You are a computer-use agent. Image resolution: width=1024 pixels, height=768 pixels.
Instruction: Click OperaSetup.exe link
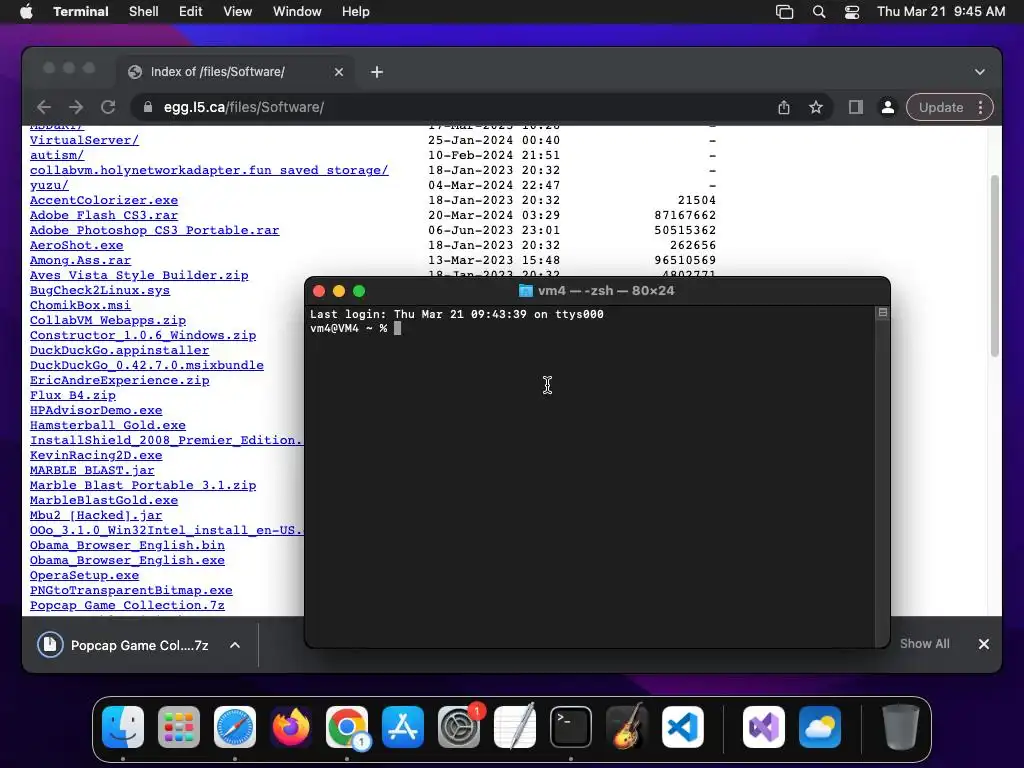pyautogui.click(x=84, y=575)
